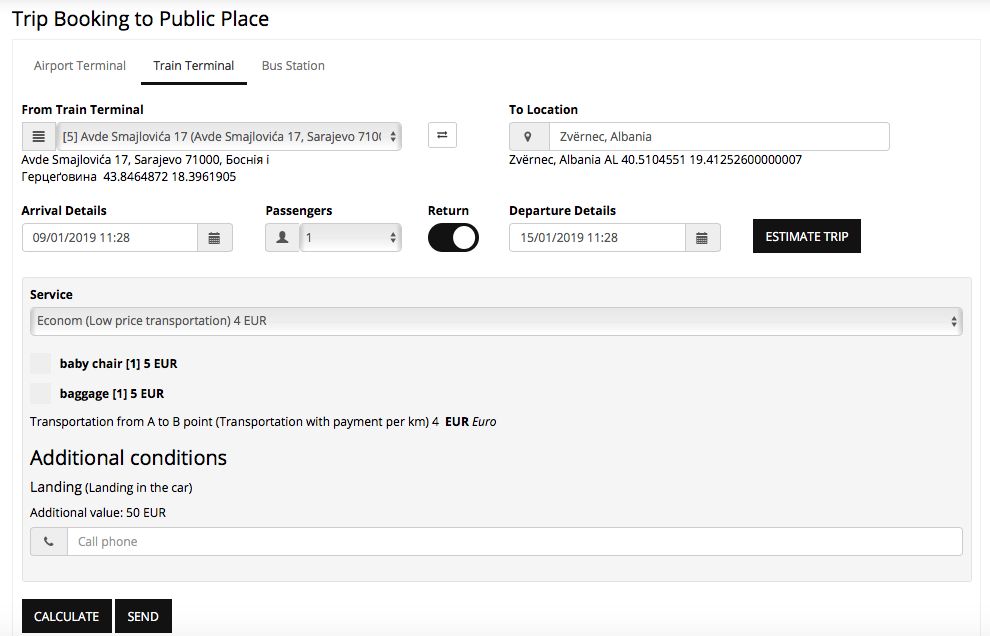Image resolution: width=990 pixels, height=636 pixels.
Task: Open the From Train Terminal dropdown
Action: [x=229, y=136]
